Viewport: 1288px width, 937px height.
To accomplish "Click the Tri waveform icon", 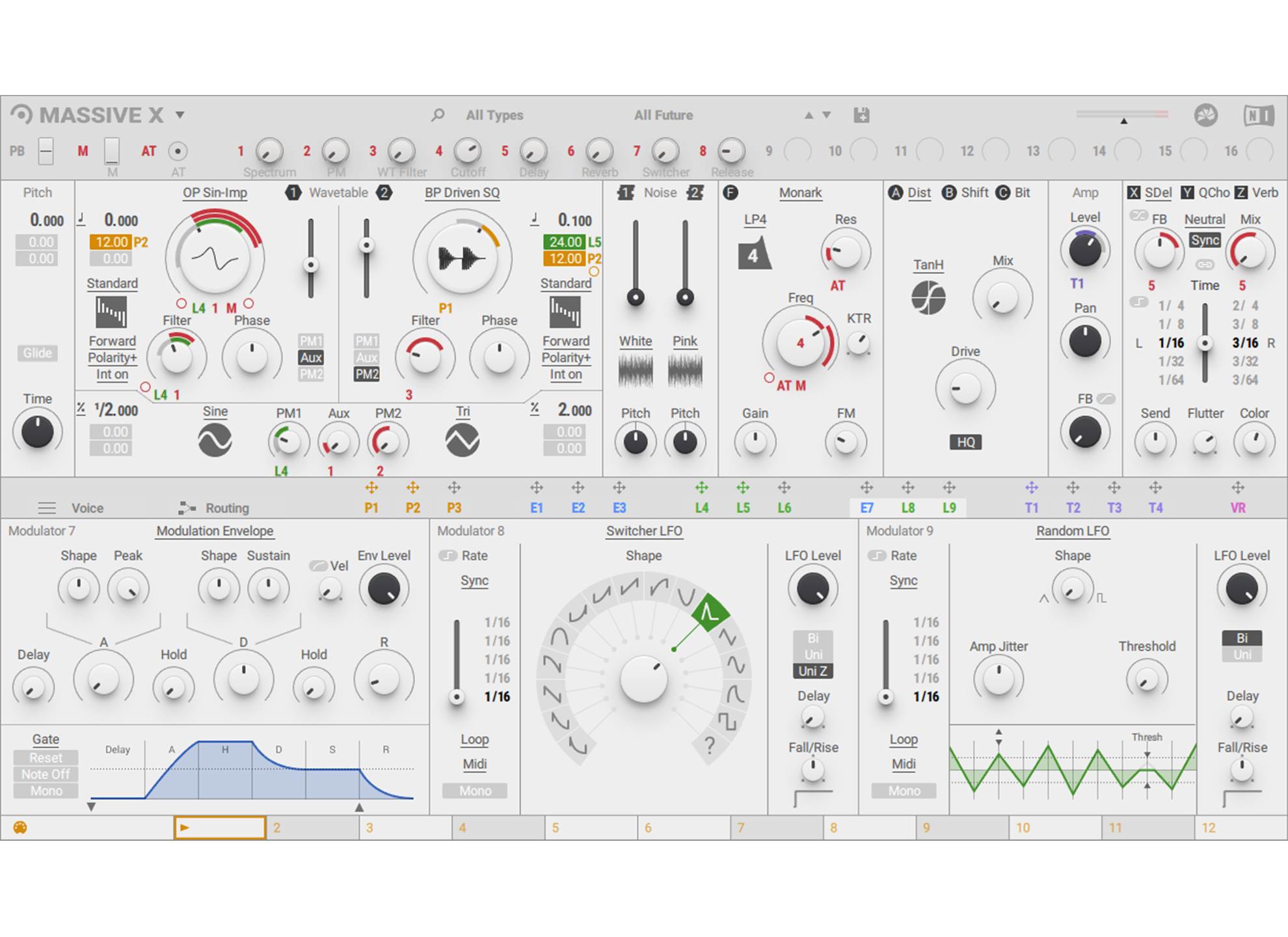I will pos(462,441).
